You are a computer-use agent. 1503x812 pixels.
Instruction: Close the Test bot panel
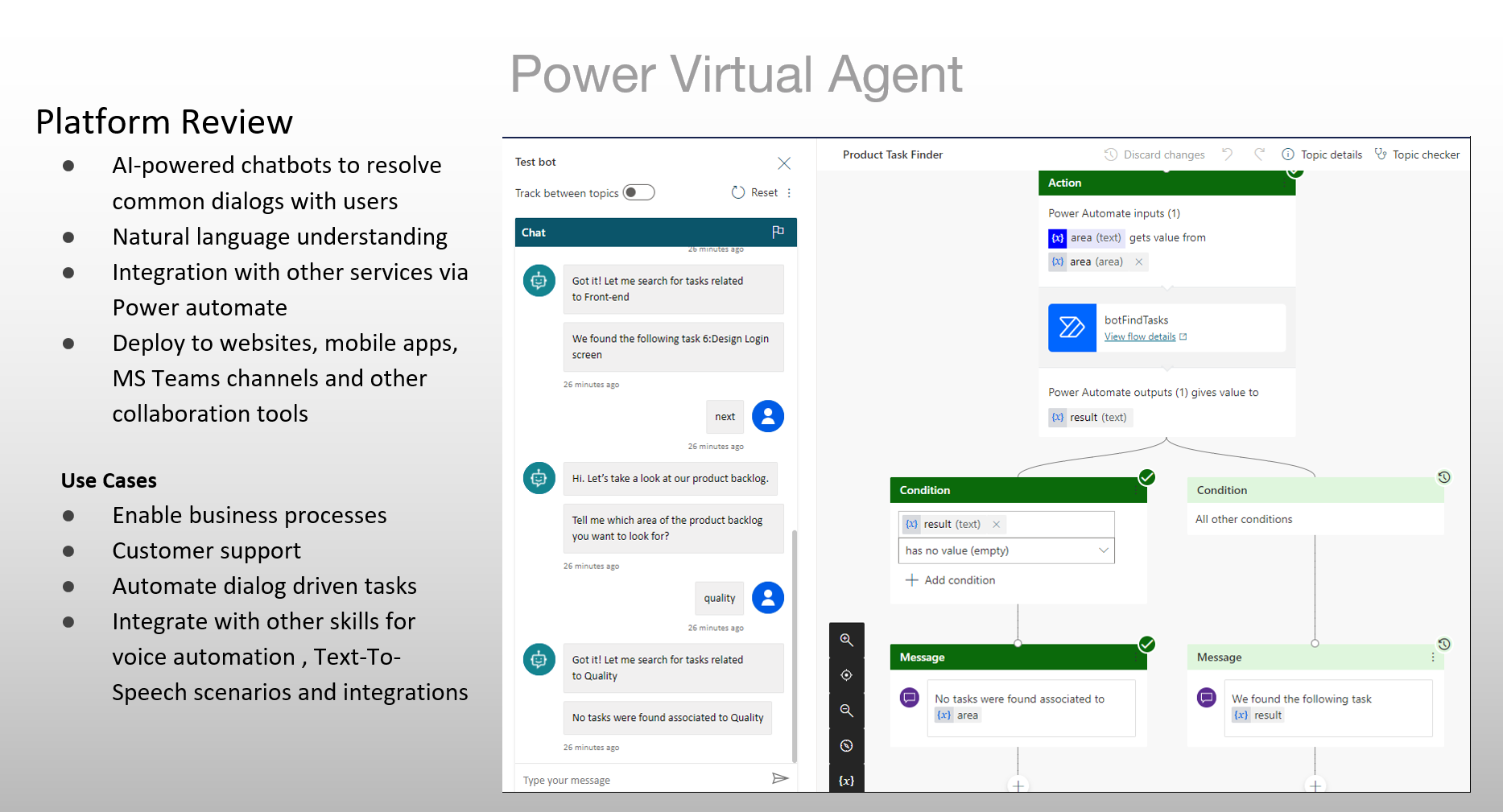click(784, 163)
